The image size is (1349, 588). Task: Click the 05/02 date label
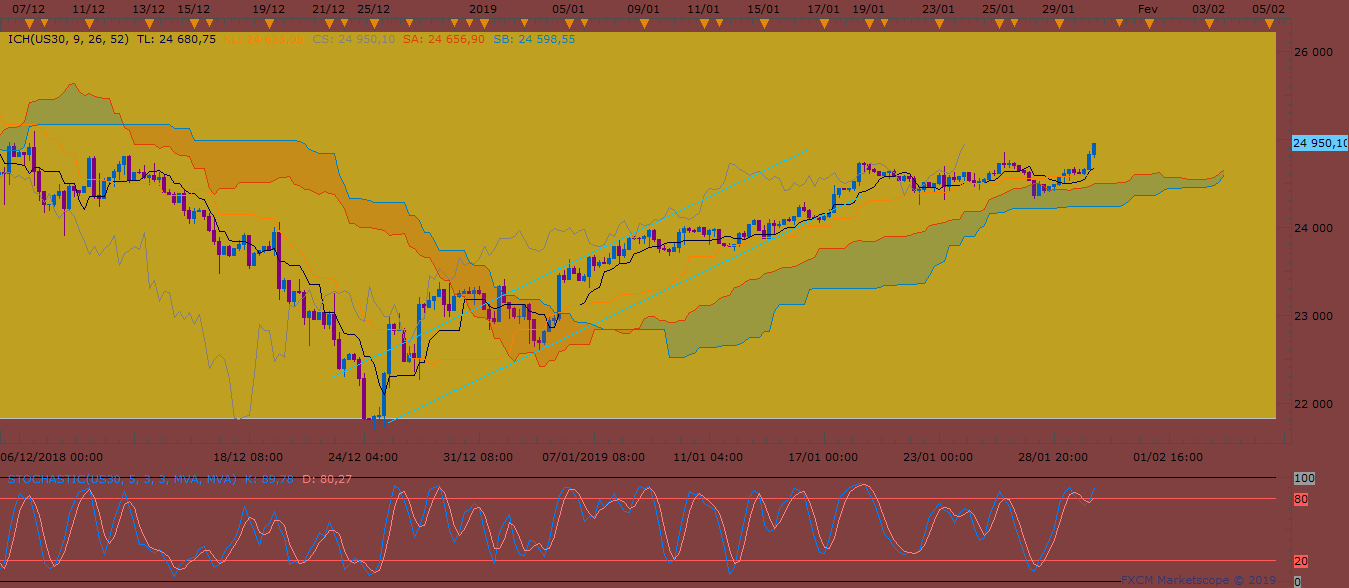click(x=1268, y=8)
